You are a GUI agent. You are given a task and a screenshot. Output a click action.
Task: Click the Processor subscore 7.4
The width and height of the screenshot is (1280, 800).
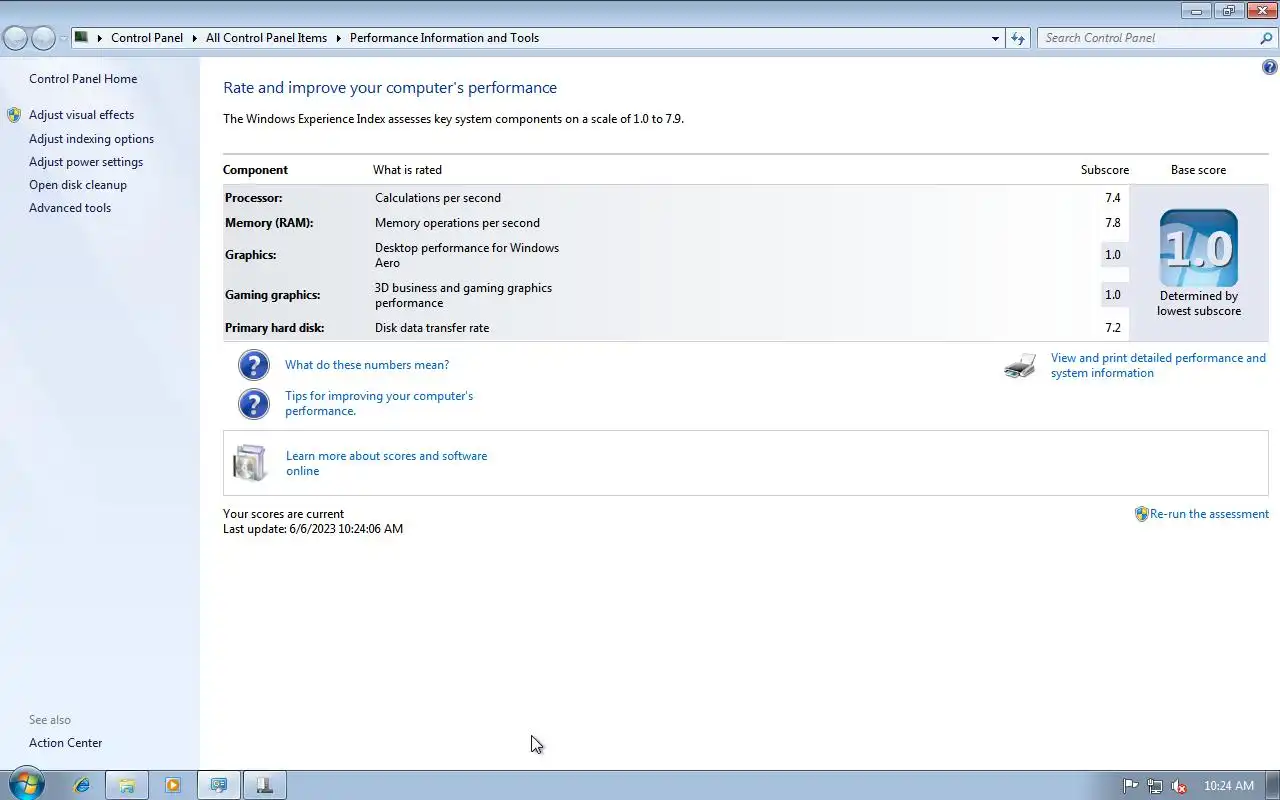(x=1113, y=198)
